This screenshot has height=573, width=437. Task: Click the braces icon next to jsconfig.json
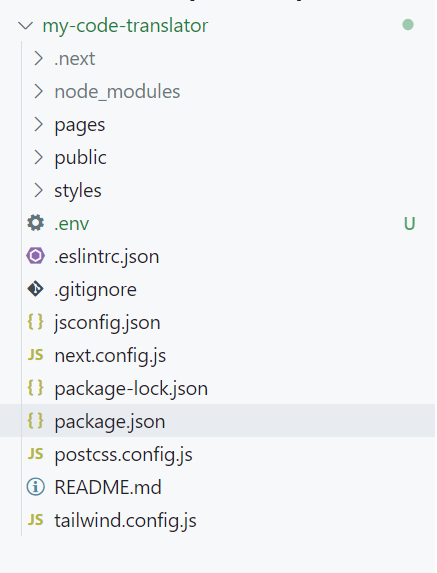click(x=35, y=322)
